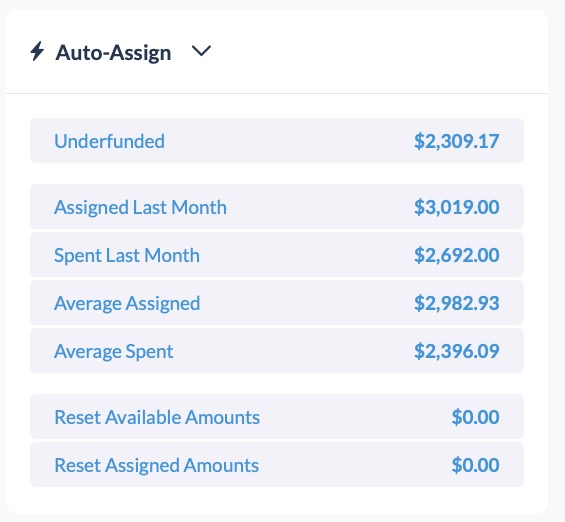Click empty header space right of chevron

click(378, 51)
